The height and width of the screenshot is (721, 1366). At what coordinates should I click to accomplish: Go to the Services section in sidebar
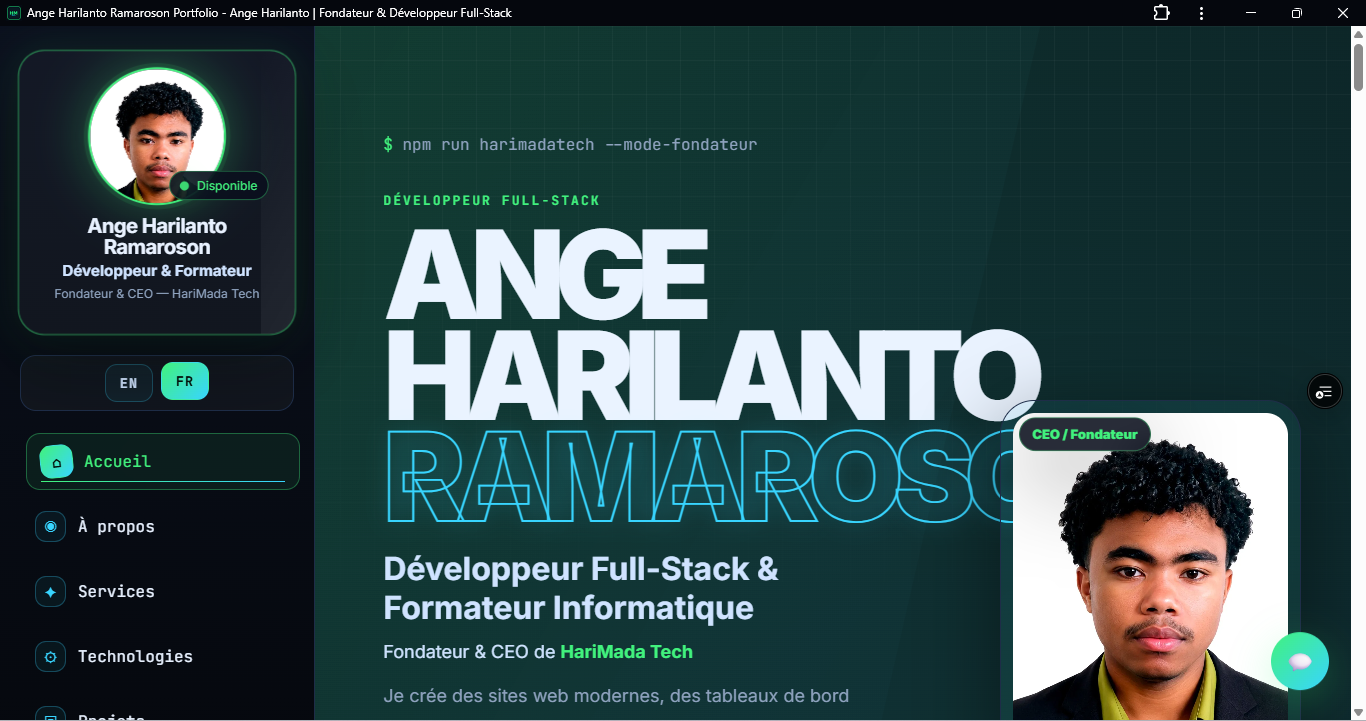click(163, 591)
